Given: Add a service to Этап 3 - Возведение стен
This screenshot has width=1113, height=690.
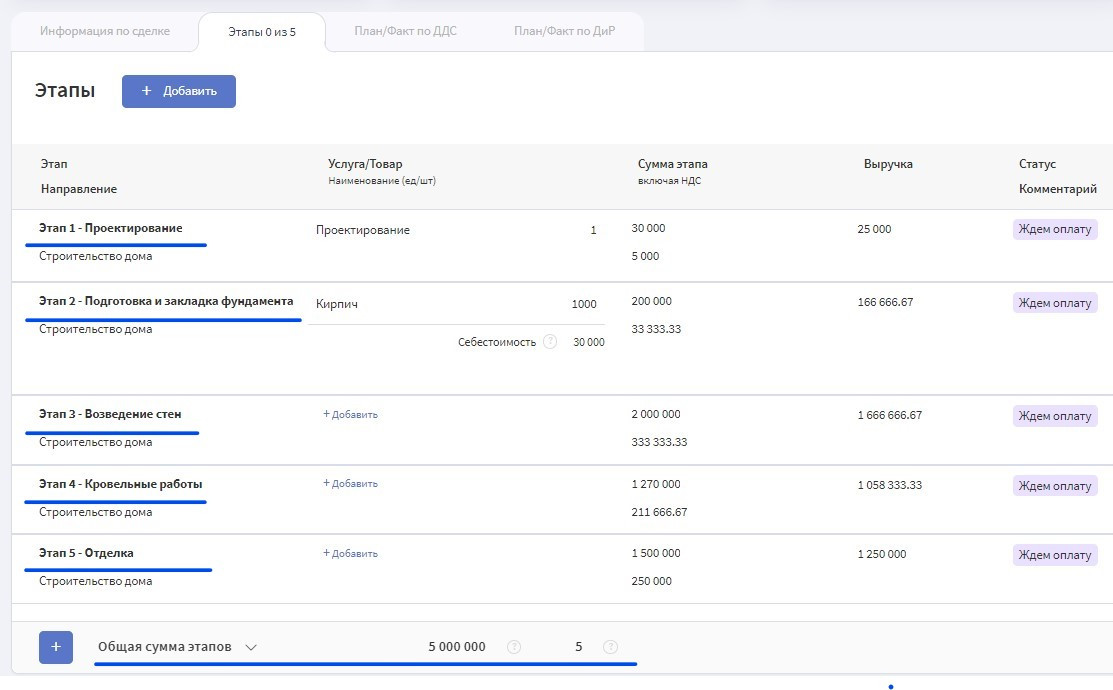Looking at the screenshot, I should [x=350, y=414].
